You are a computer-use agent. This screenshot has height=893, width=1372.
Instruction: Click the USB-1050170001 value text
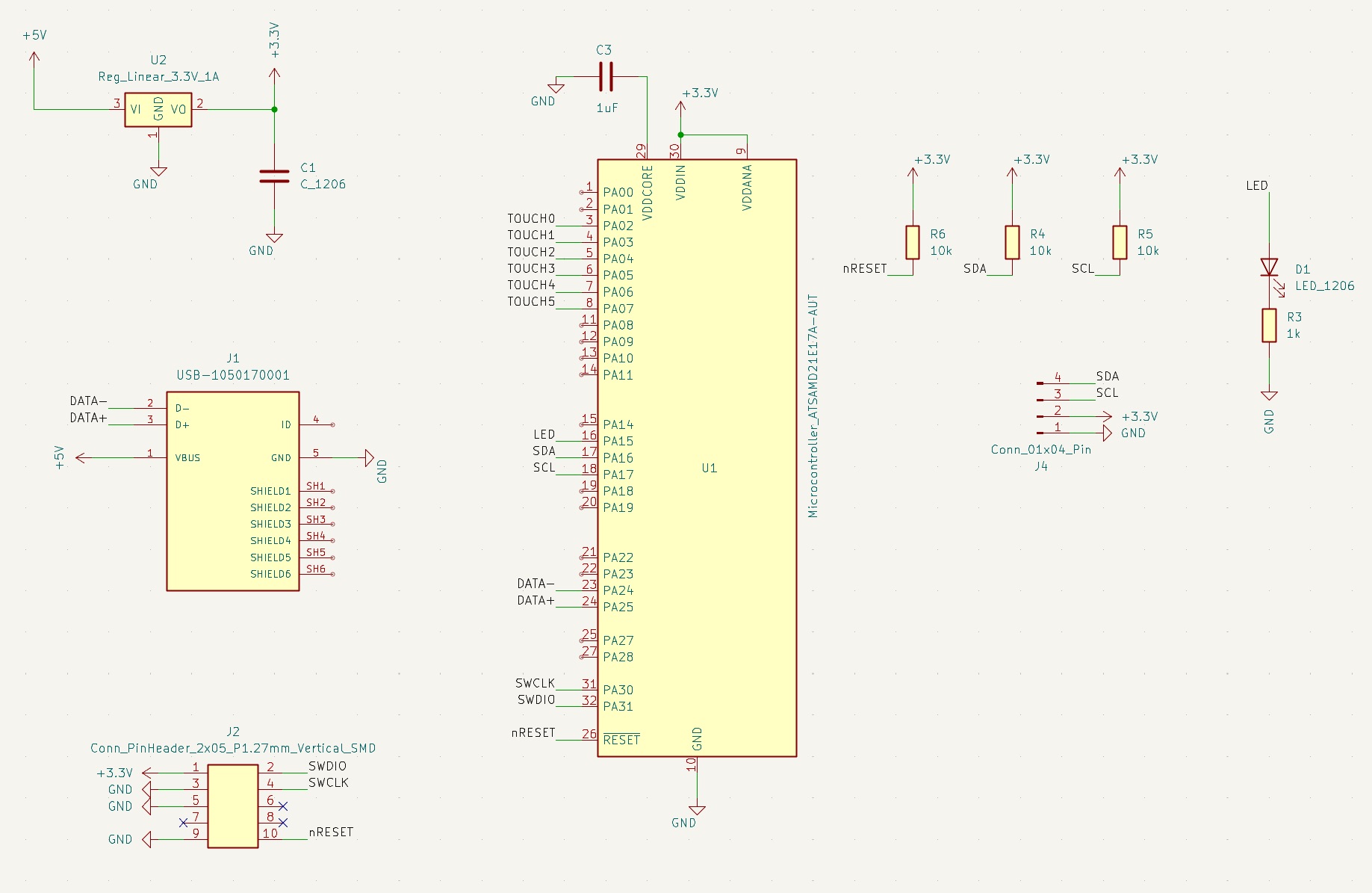[232, 375]
